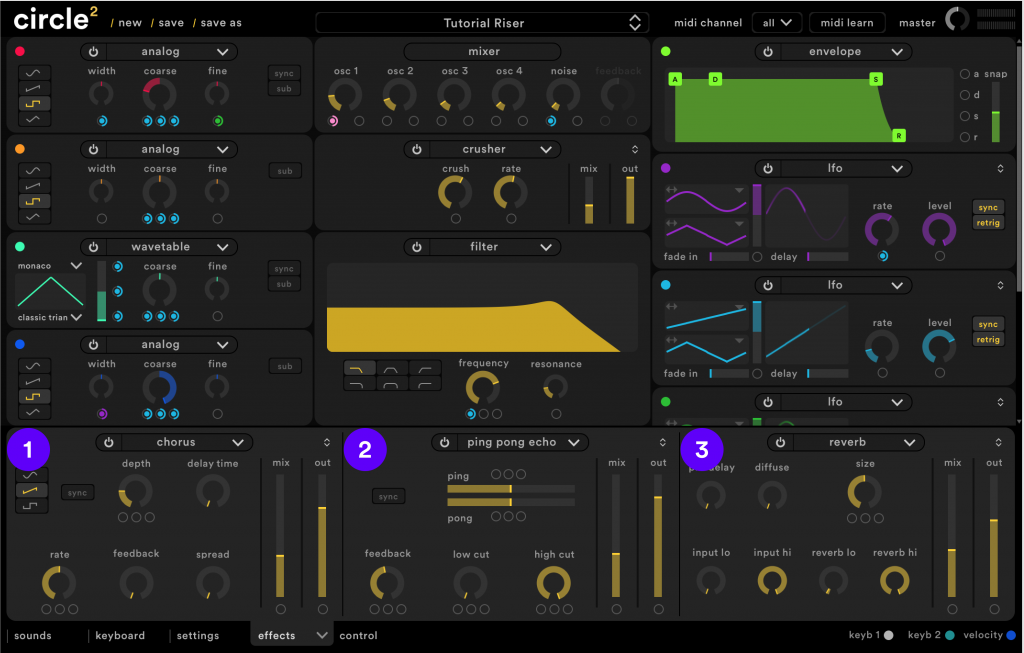The image size is (1024, 653).
Task: Switch to the keyboard tab
Action: tap(120, 635)
